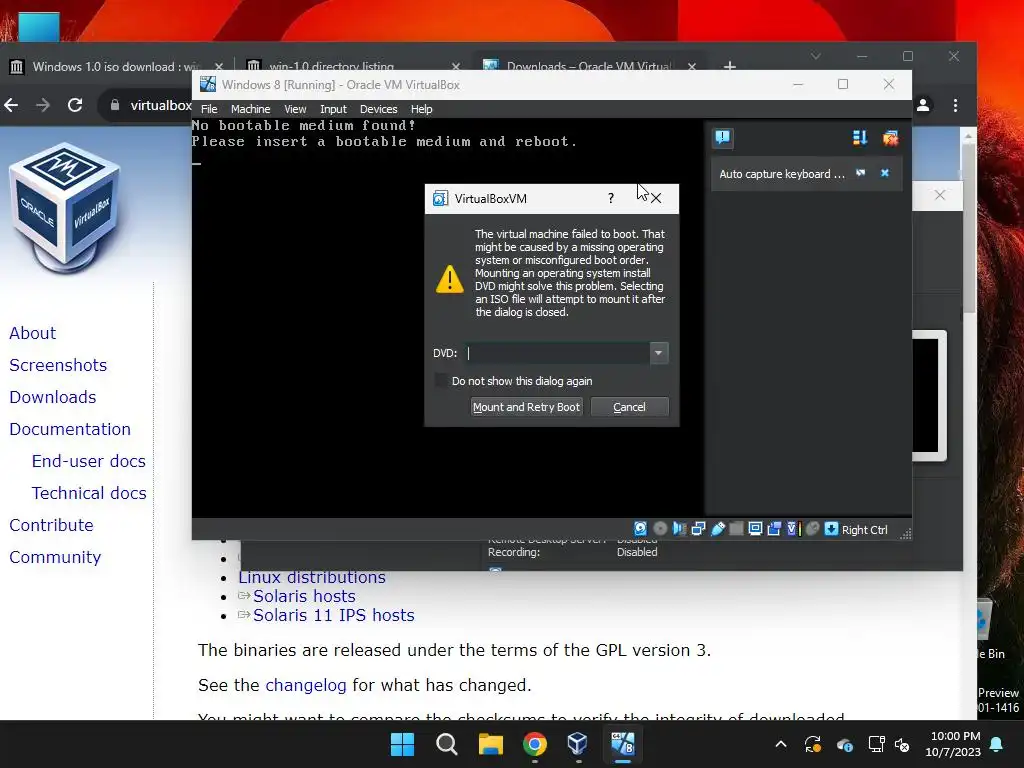This screenshot has width=1024, height=768.
Task: Open Technical docs link
Action: pyautogui.click(x=89, y=493)
